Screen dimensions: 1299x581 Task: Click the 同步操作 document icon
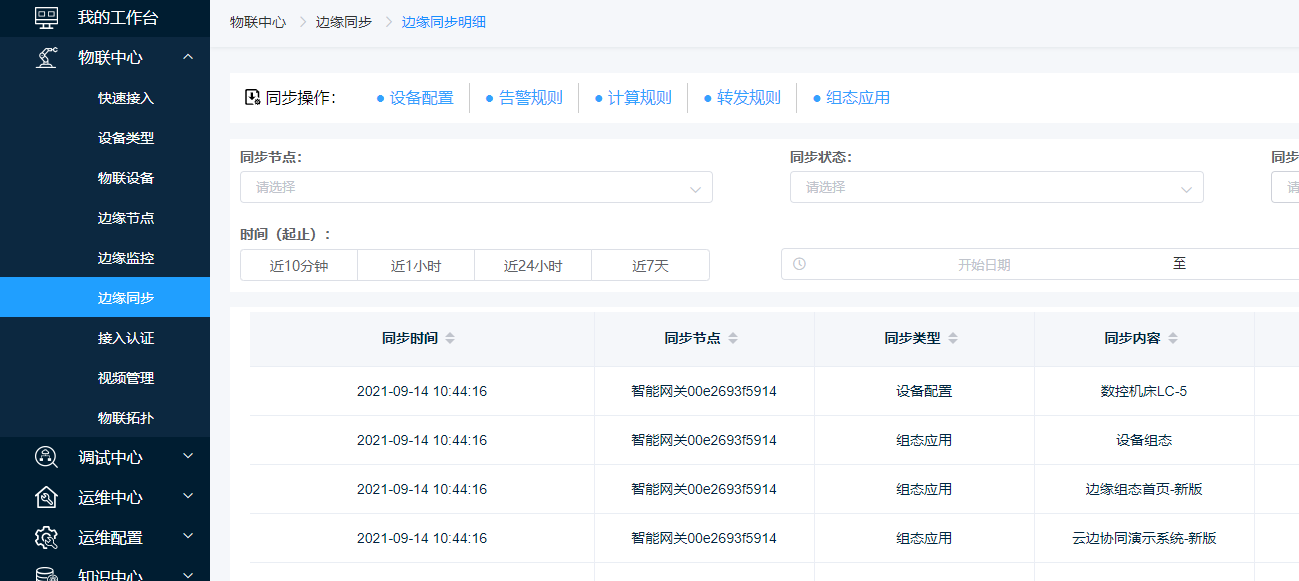click(252, 97)
